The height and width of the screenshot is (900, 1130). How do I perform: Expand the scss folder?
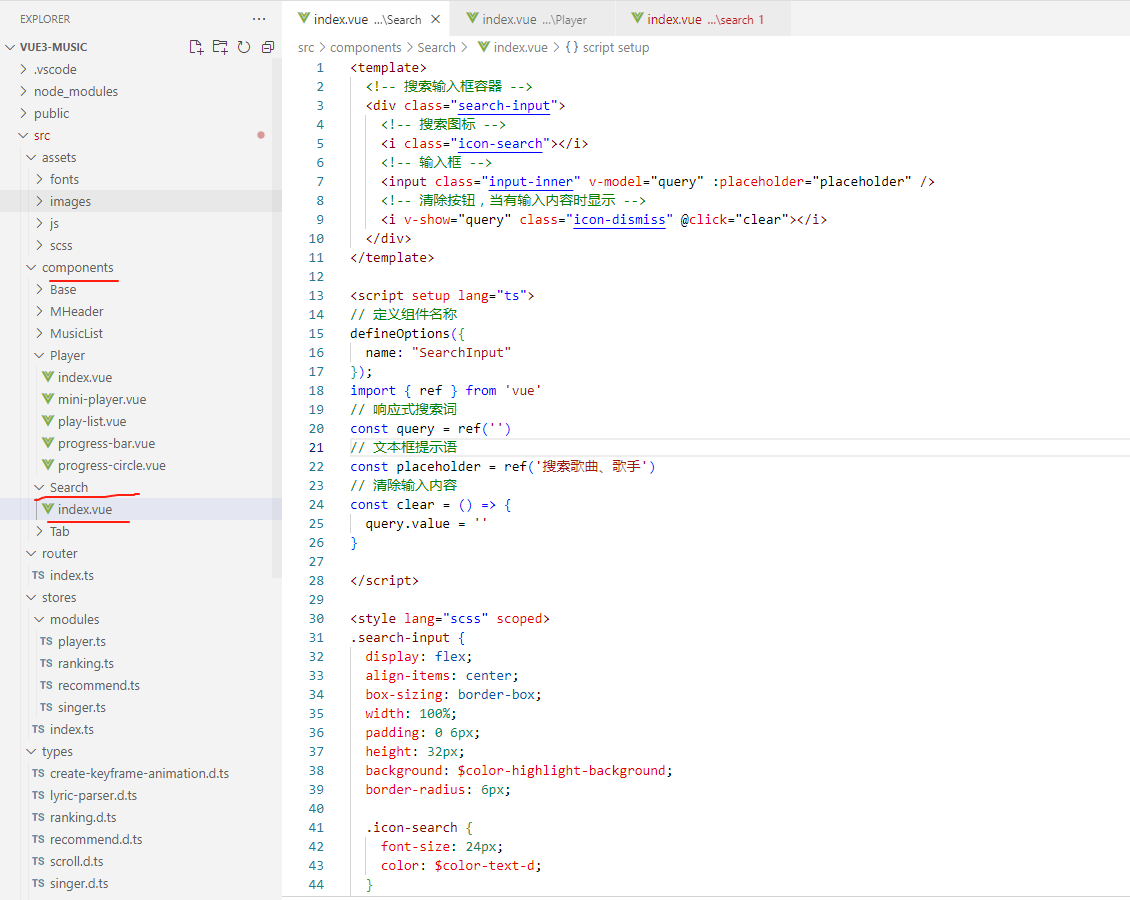[x=61, y=245]
